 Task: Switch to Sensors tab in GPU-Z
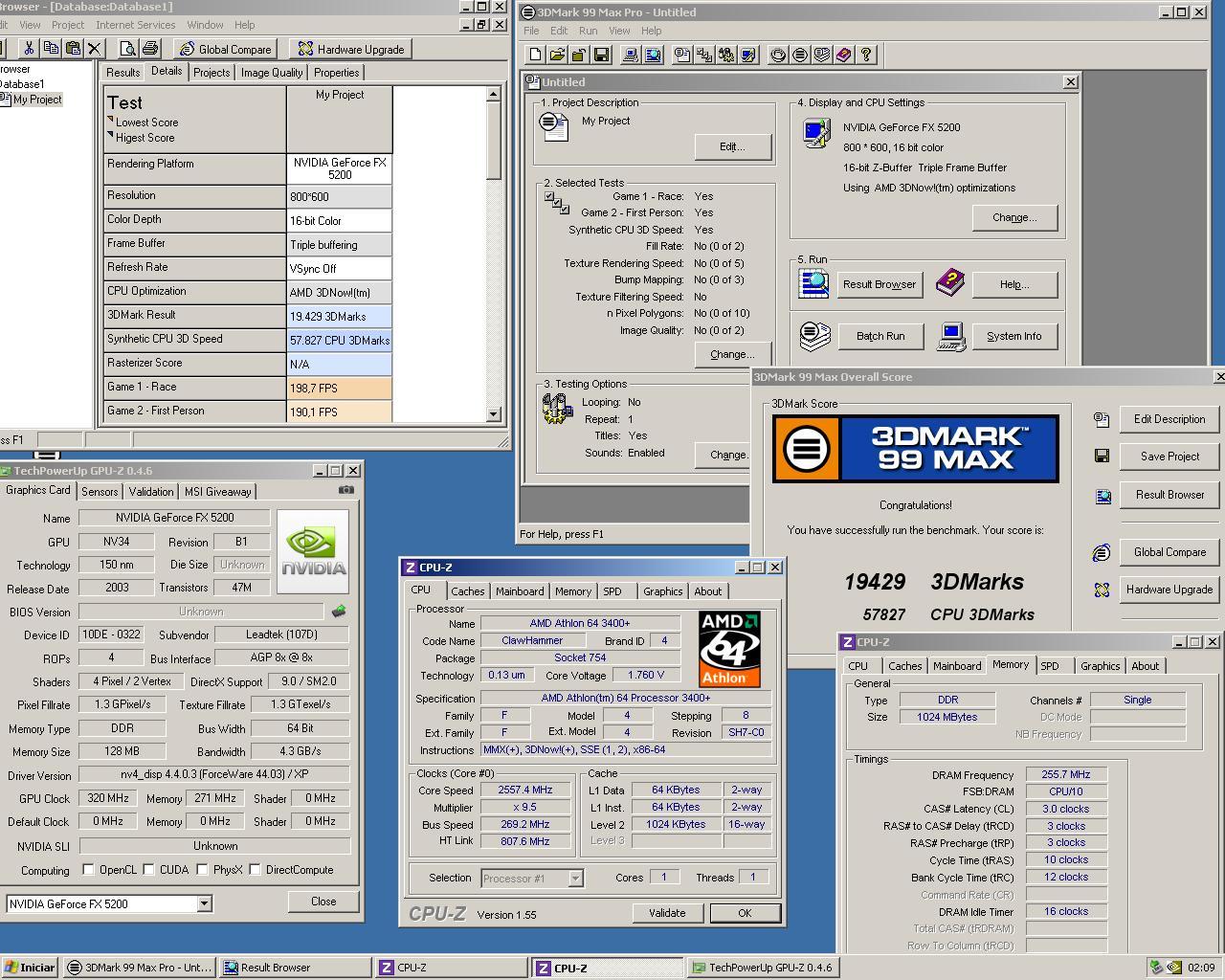[x=100, y=492]
